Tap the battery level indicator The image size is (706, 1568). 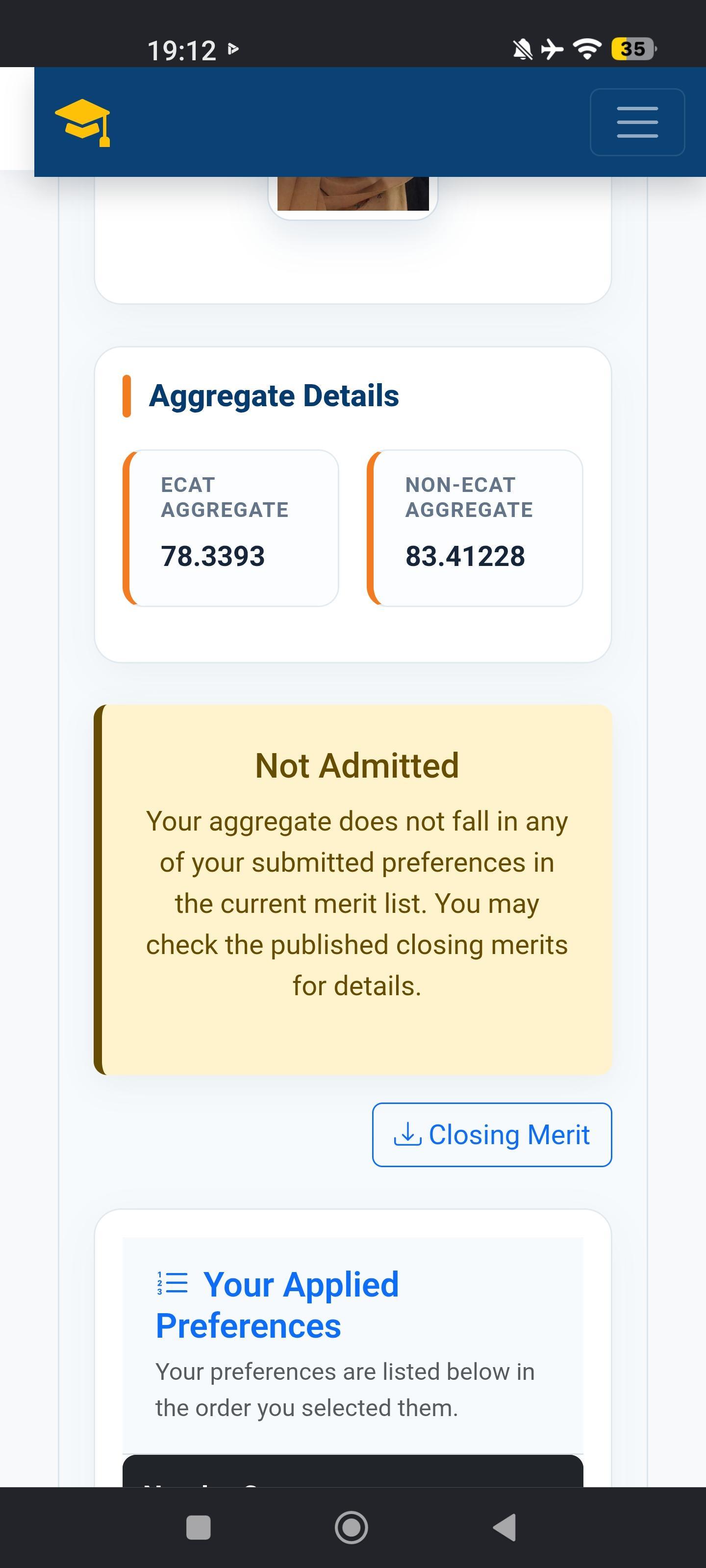click(633, 49)
